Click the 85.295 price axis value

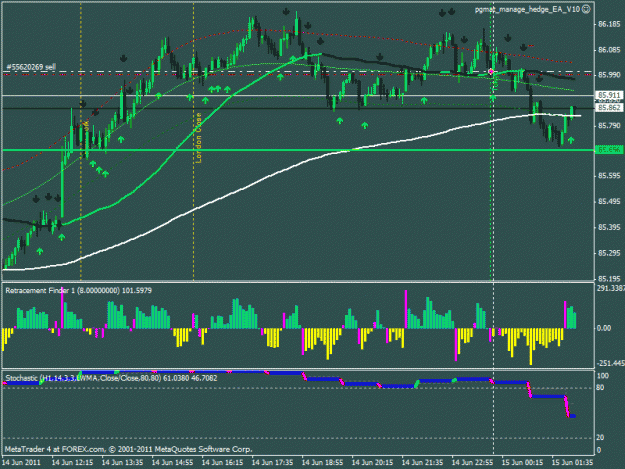pyautogui.click(x=609, y=253)
